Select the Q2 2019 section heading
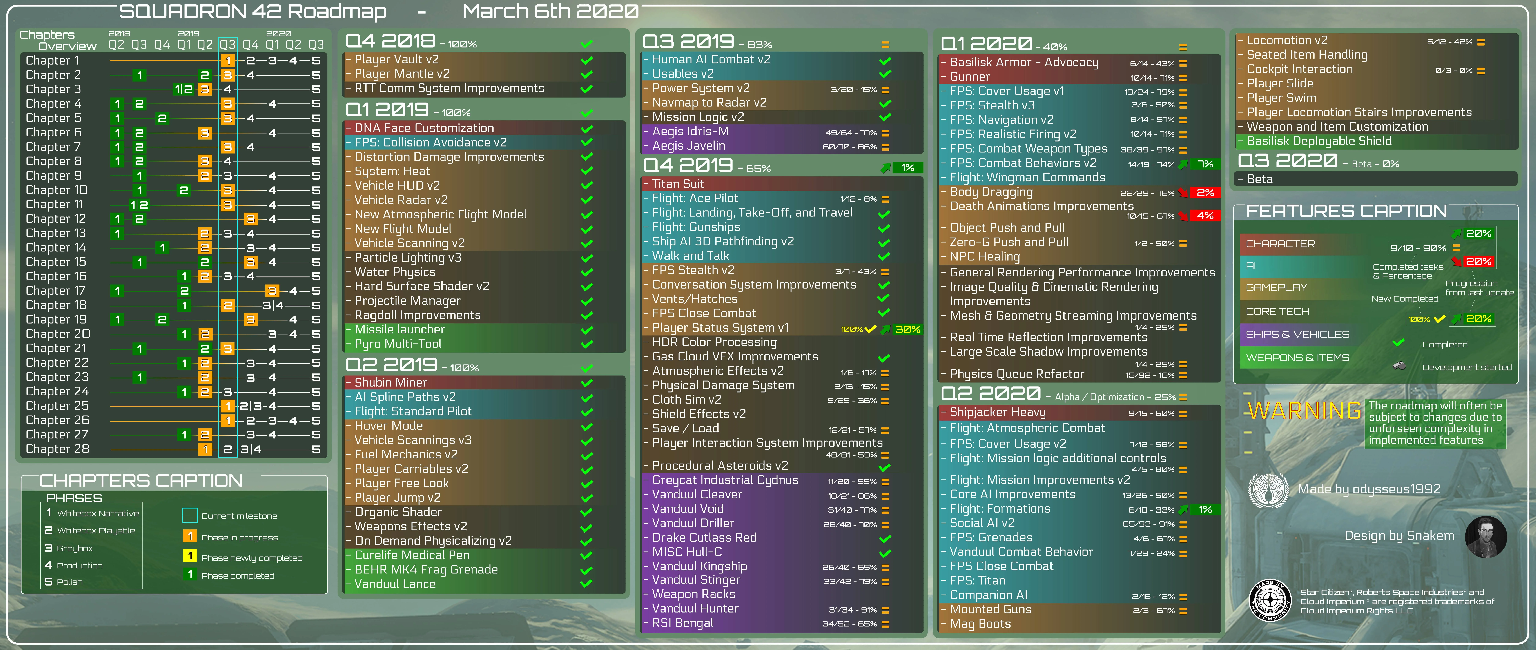Image resolution: width=1536 pixels, height=650 pixels. tap(390, 366)
